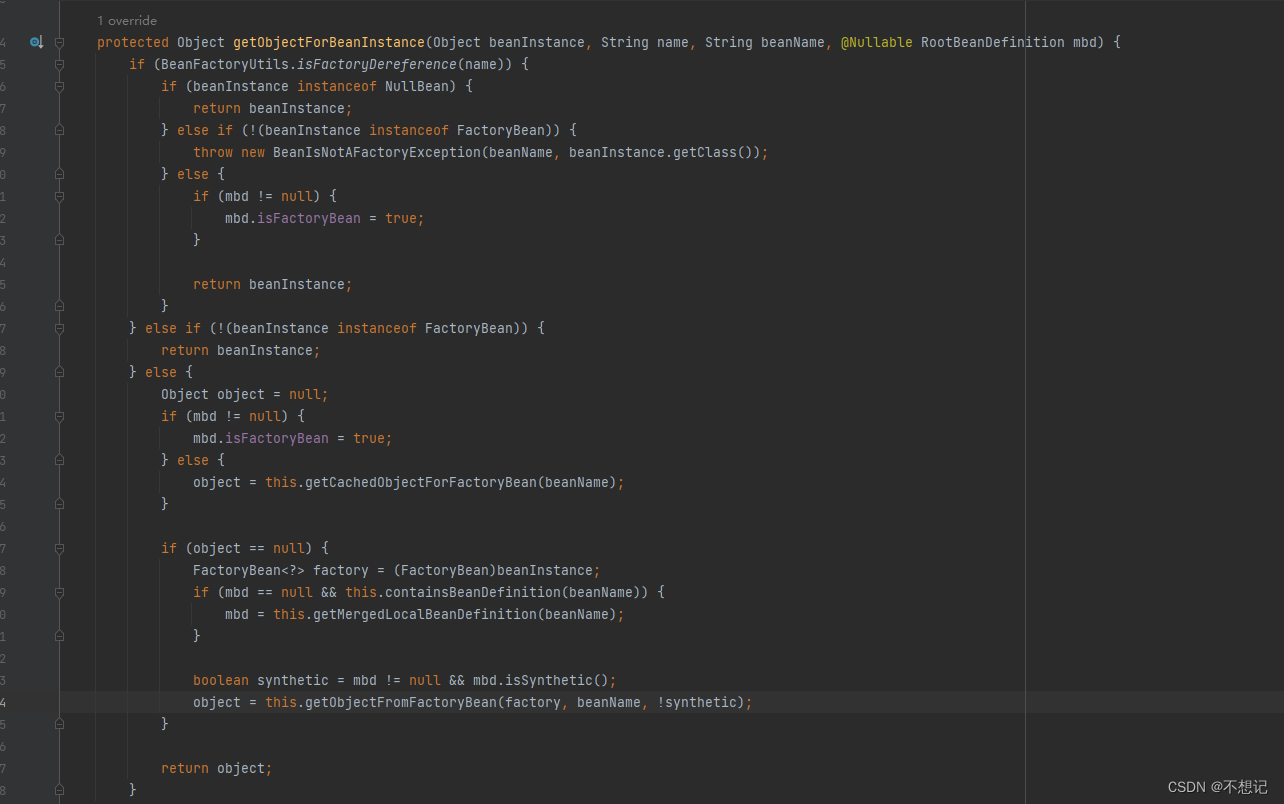Click the fold icon beside the instanceof NullBean check
The image size is (1284, 804).
tap(58, 86)
